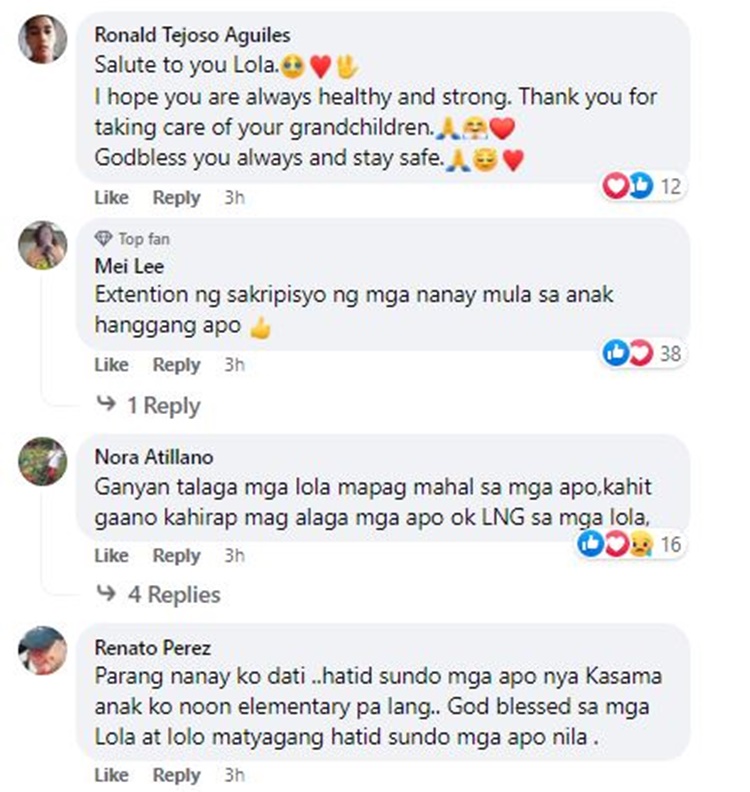Viewport: 750px width, 792px height.
Task: Click Nora Atillano's profile avatar
Action: [x=42, y=461]
